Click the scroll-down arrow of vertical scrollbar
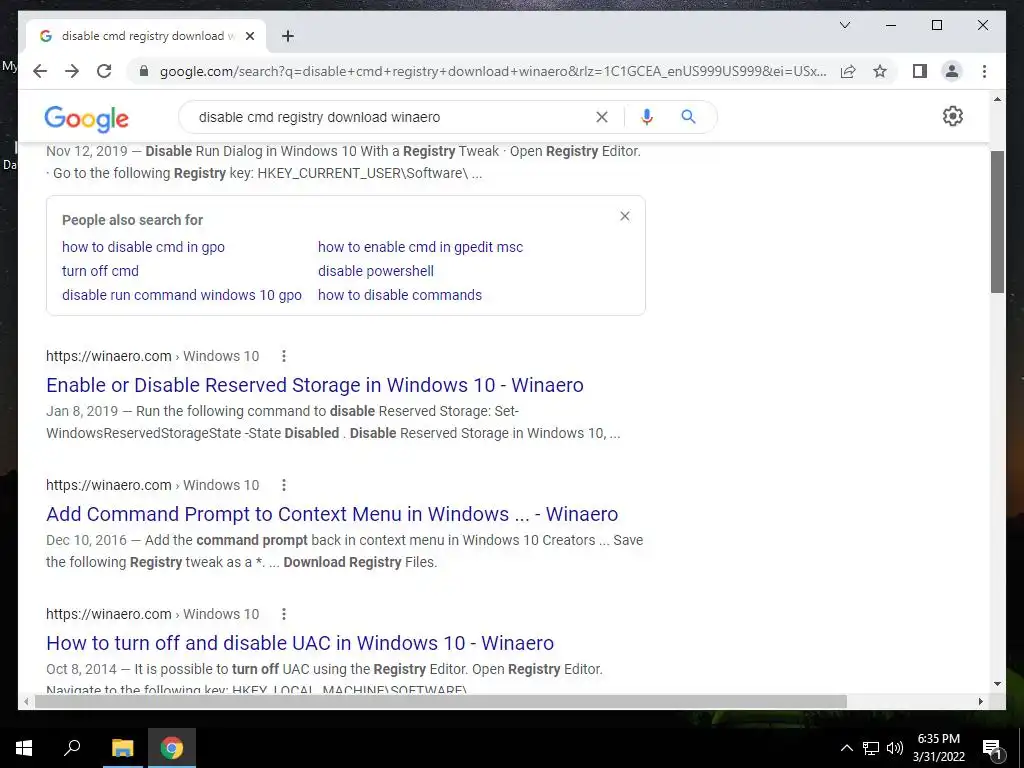The image size is (1024, 768). point(997,684)
